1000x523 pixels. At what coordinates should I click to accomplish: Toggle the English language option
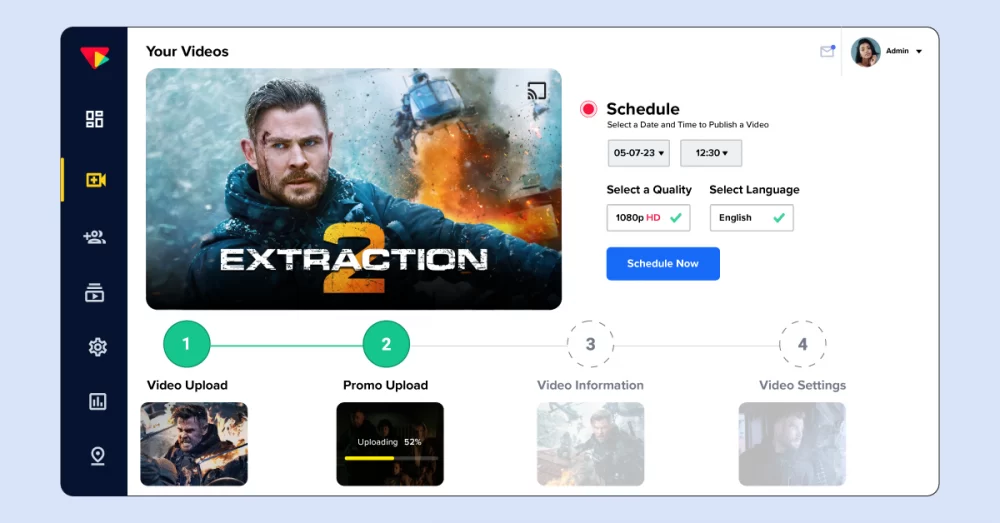pos(751,218)
